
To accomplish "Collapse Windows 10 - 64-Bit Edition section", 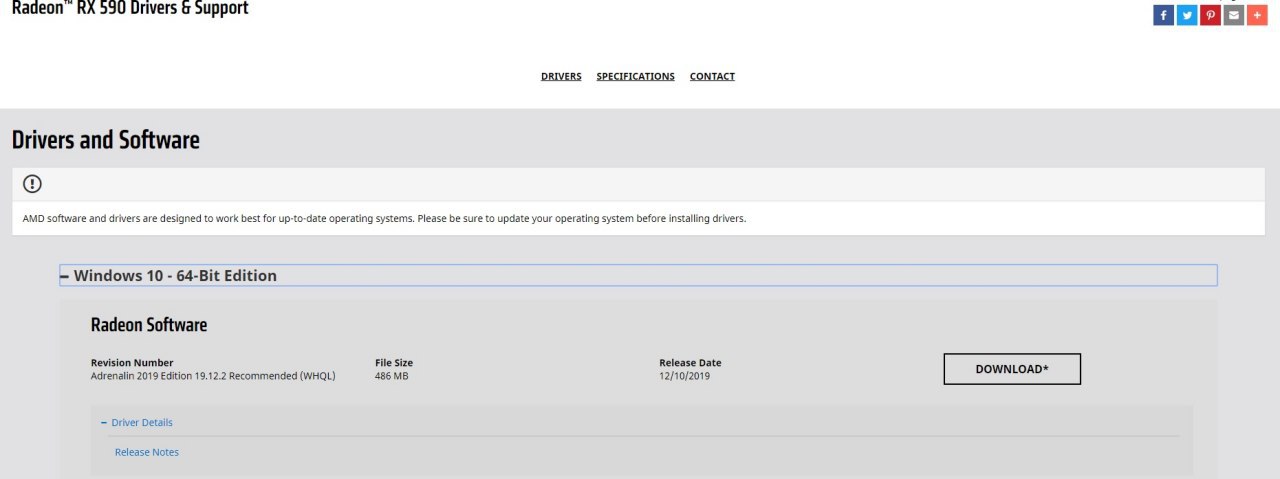I will point(638,275).
